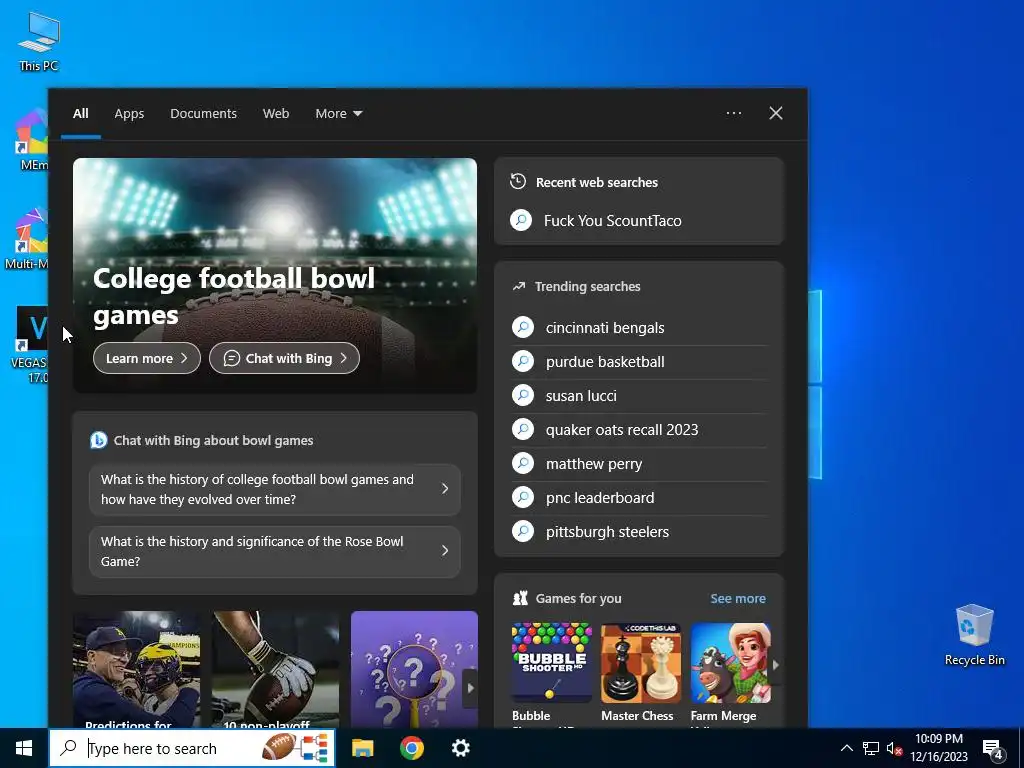The width and height of the screenshot is (1024, 768).
Task: Switch to the Web tab
Action: tap(276, 114)
